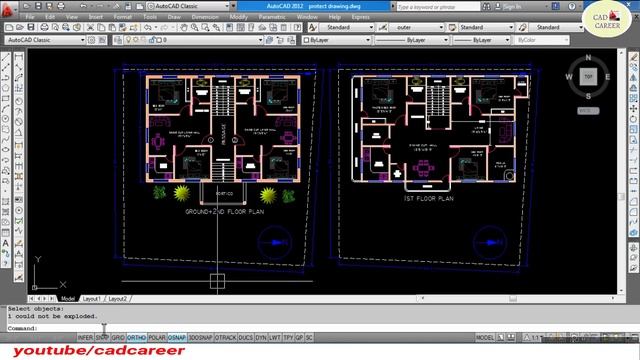640x360 pixels.
Task: Open the ByLayer color control dropdown
Action: coord(337,40)
